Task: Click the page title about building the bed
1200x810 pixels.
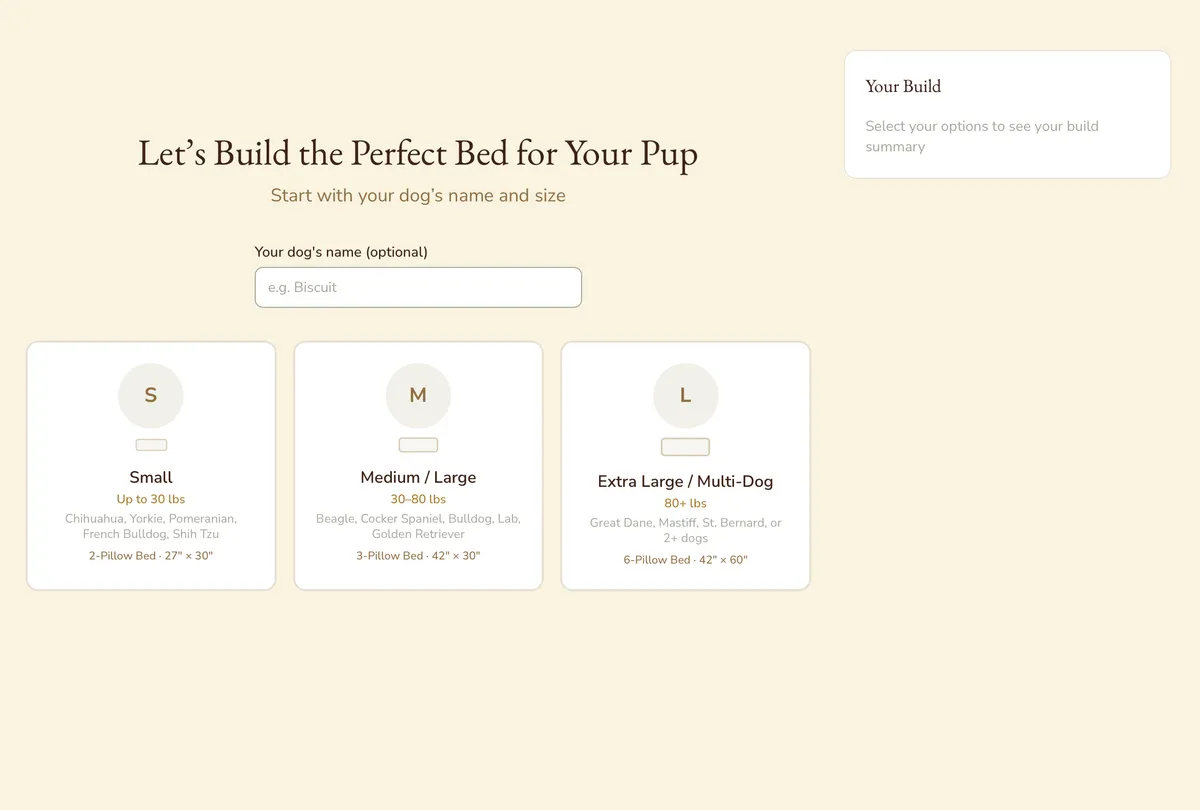Action: tap(418, 153)
